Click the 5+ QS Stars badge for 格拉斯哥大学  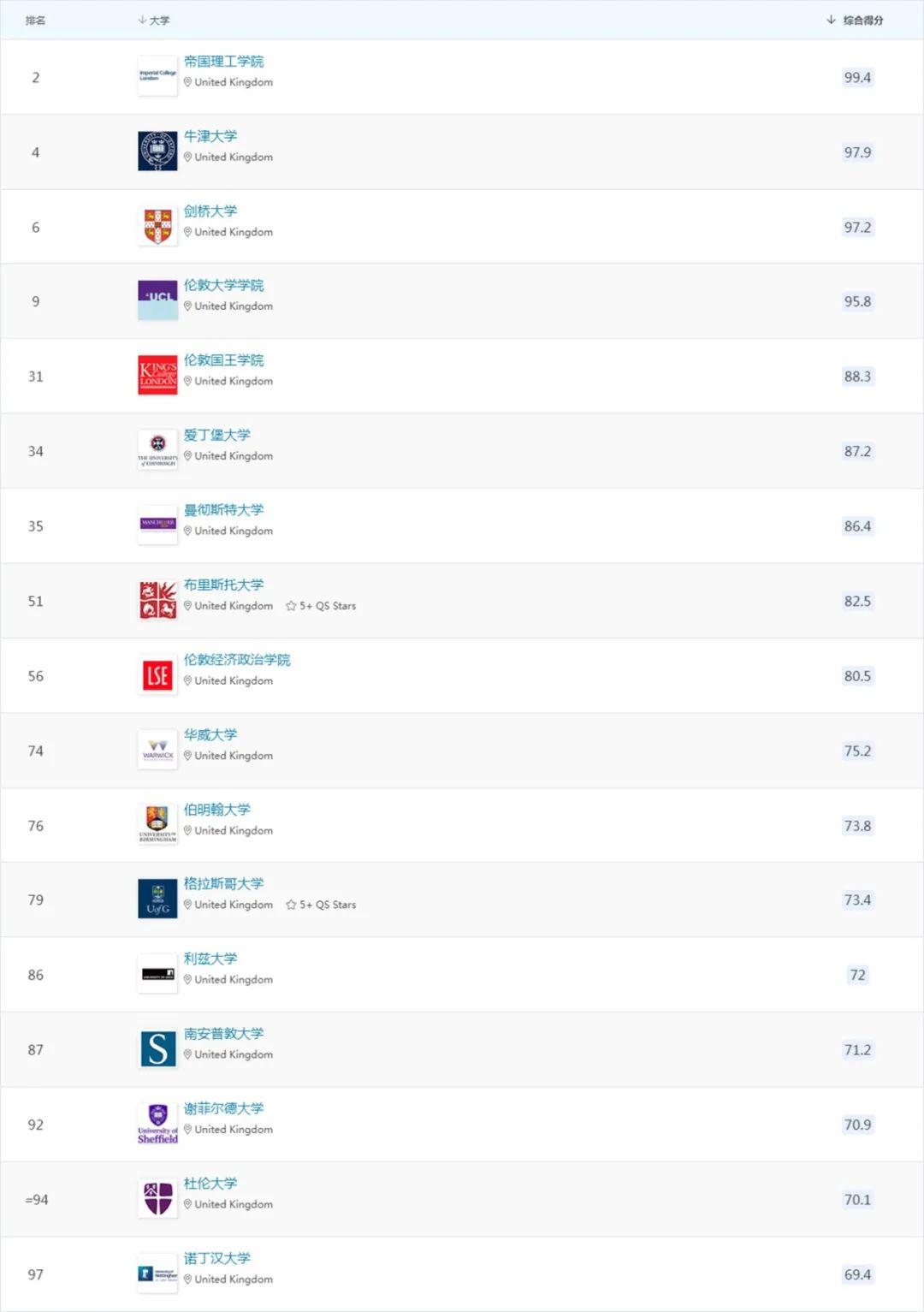321,905
